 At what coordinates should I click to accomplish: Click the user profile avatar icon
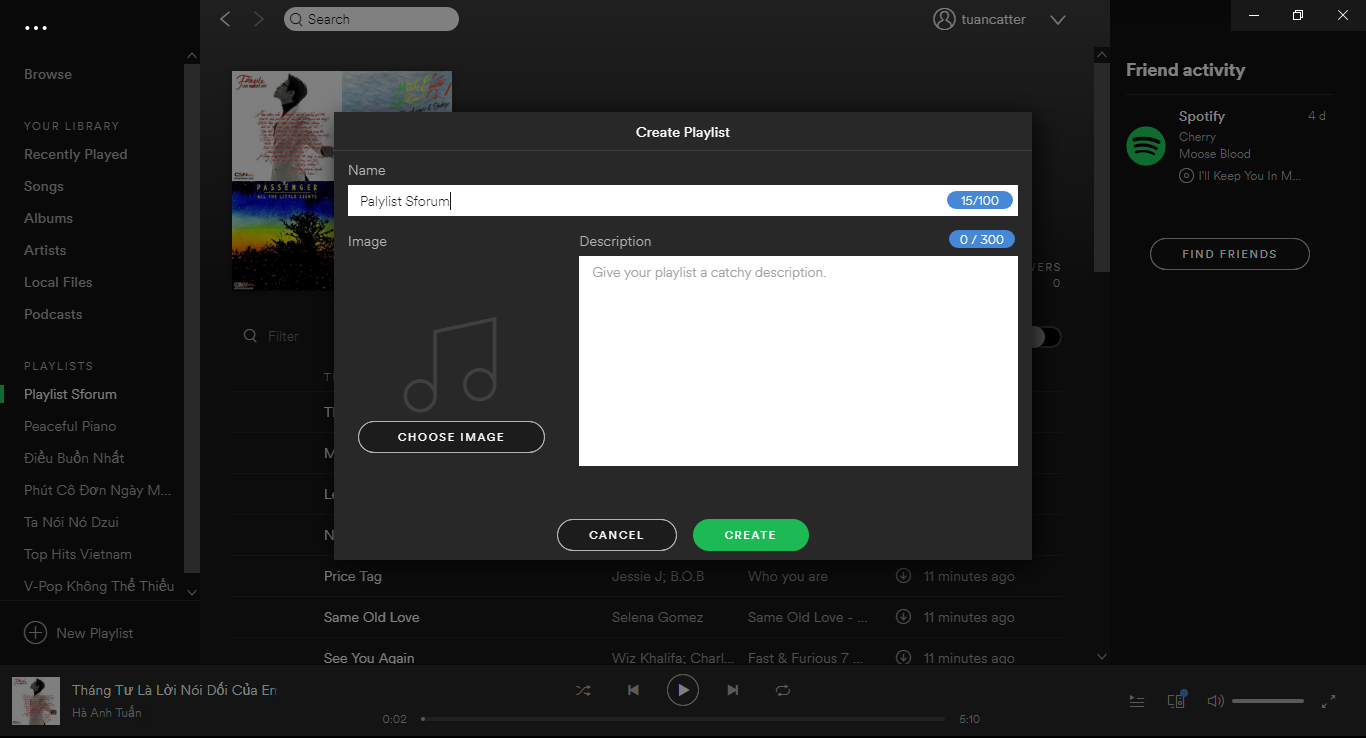[944, 19]
